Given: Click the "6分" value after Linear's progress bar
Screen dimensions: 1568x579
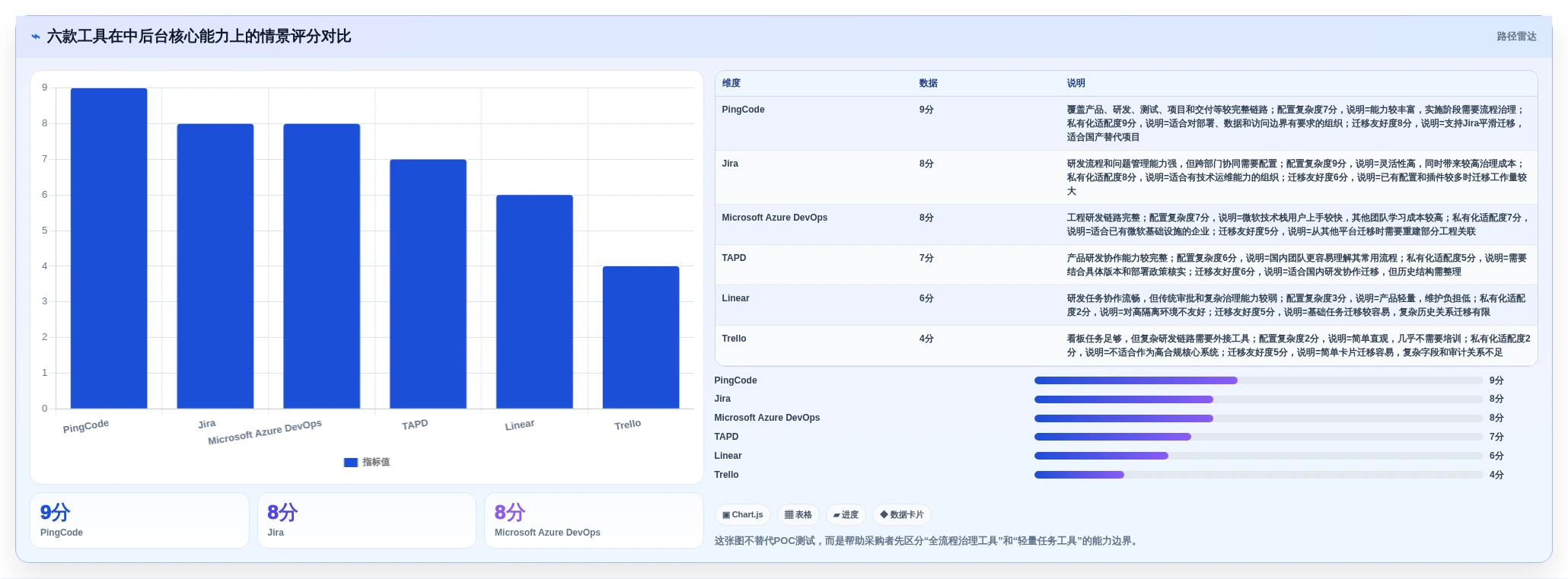Looking at the screenshot, I should [1496, 456].
